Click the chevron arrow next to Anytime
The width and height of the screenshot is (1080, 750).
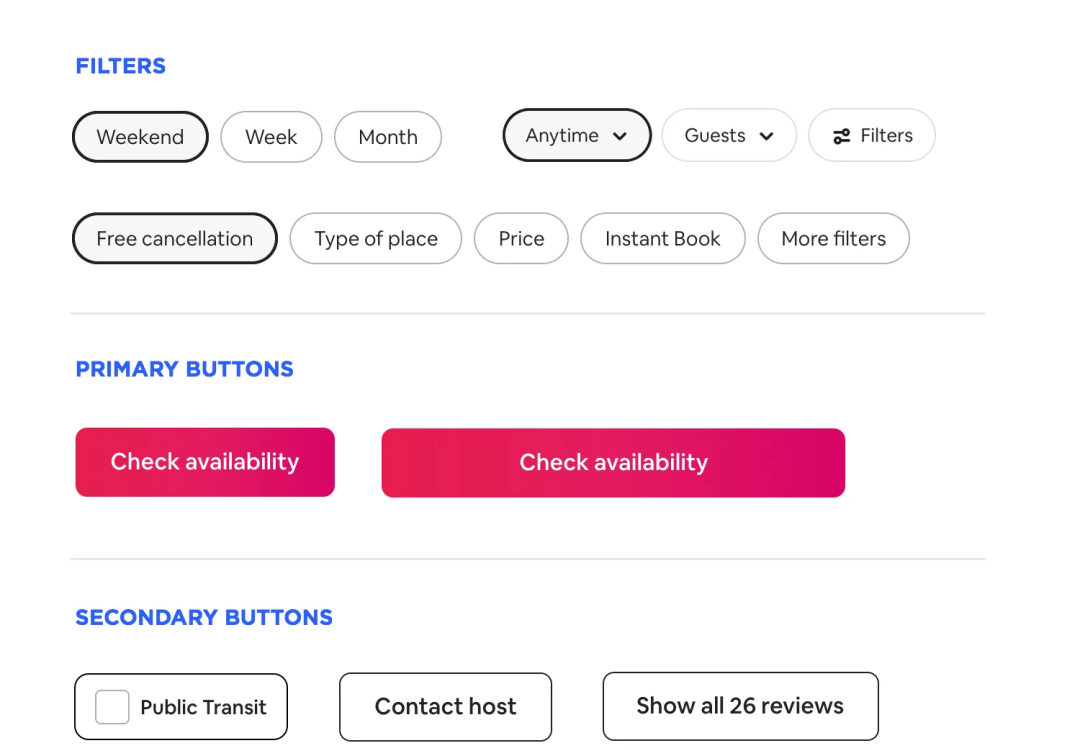tap(620, 137)
